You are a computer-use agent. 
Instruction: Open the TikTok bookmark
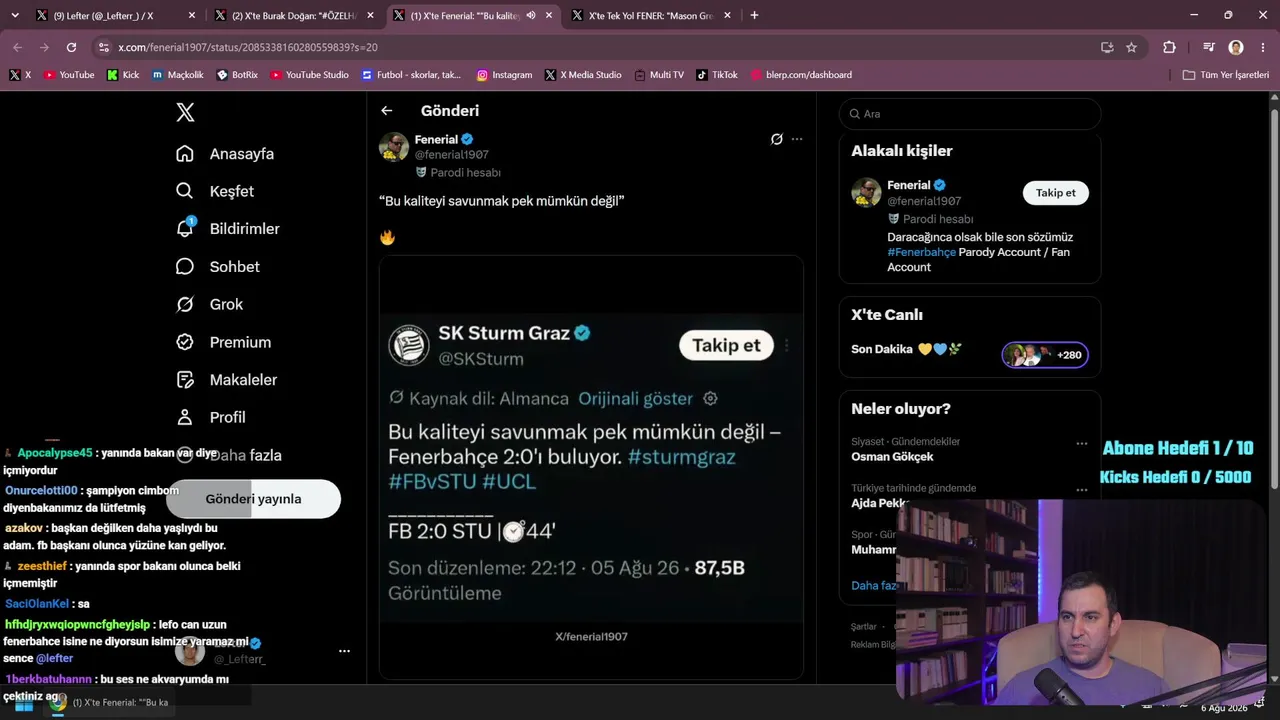tap(717, 75)
